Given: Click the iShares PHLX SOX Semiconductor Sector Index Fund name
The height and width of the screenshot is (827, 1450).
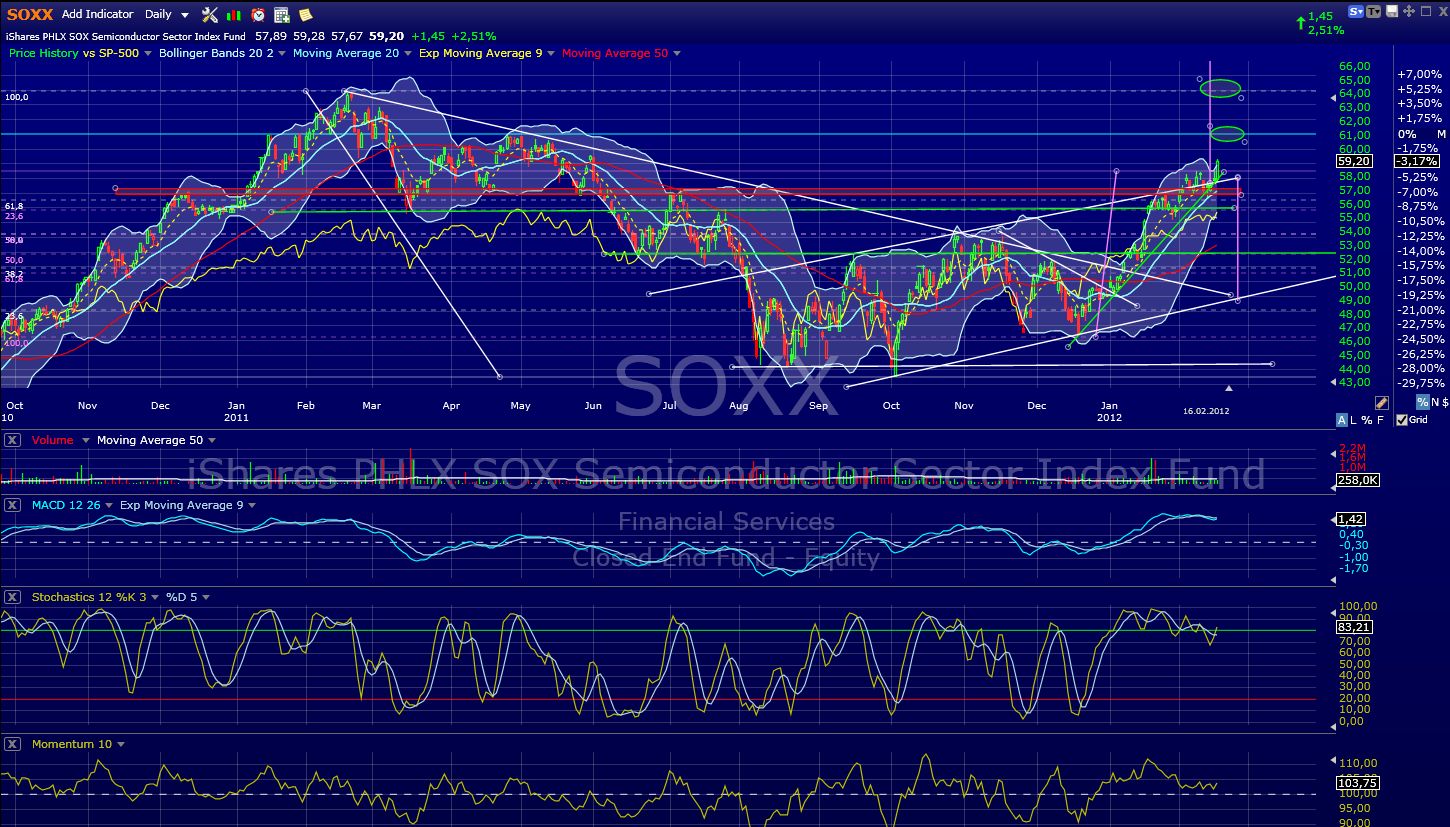Looking at the screenshot, I should point(126,36).
